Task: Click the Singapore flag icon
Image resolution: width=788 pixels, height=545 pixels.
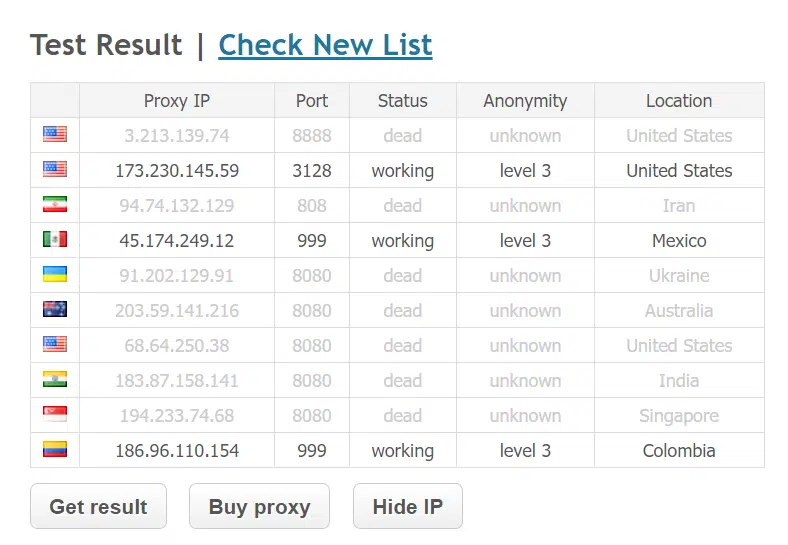Action: [55, 414]
